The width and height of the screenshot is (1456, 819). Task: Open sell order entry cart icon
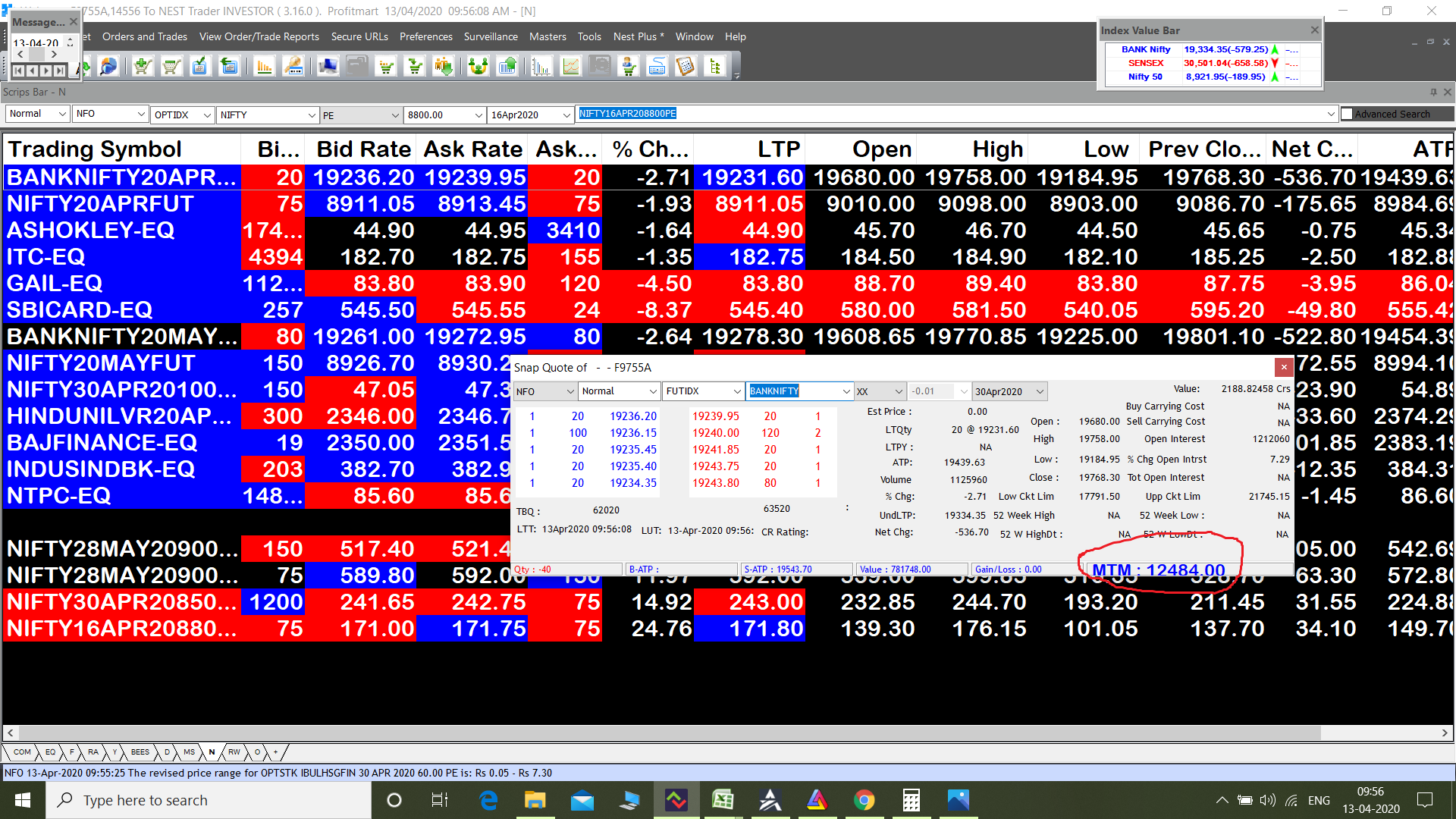coord(171,67)
